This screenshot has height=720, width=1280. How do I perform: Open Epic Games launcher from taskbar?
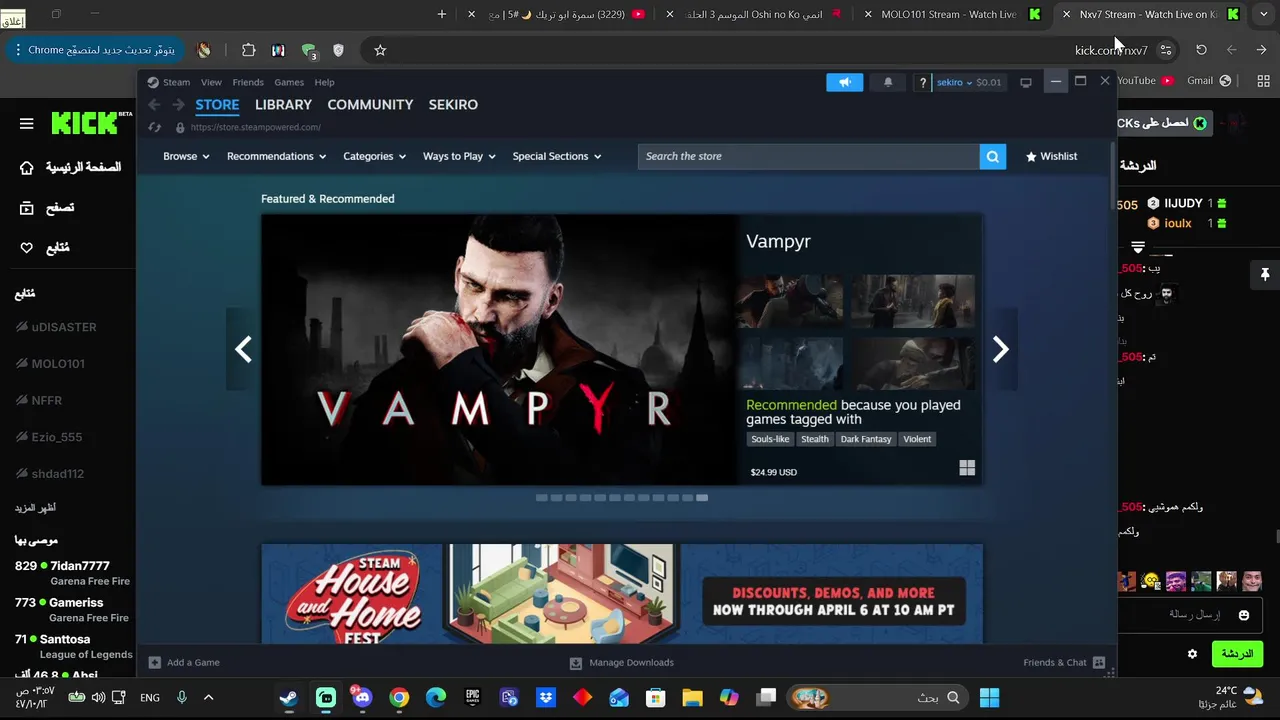[x=473, y=697]
